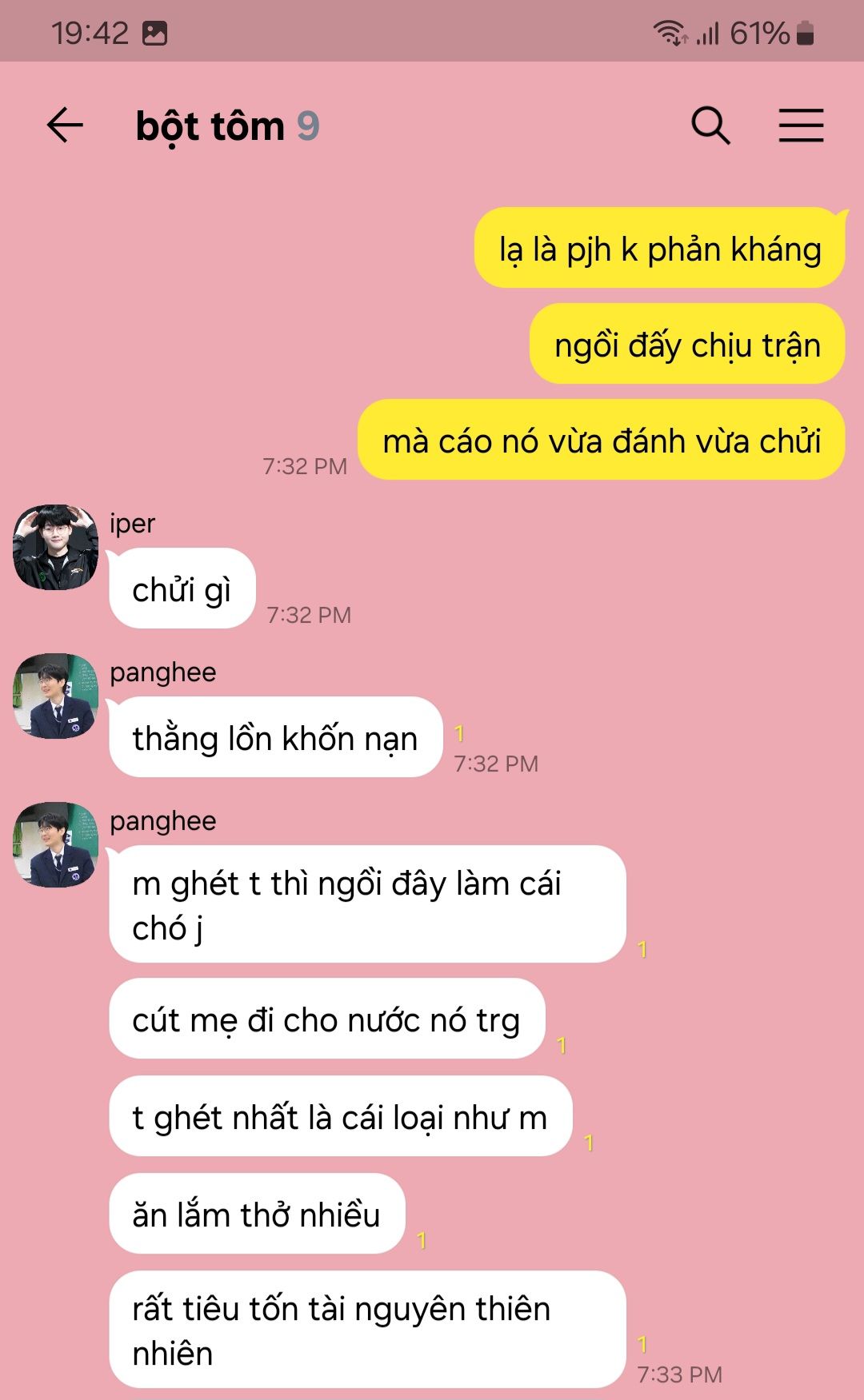This screenshot has height=1400, width=864.
Task: Open panghee's avatar beside 'm ghét t thì' message
Action: point(55,844)
